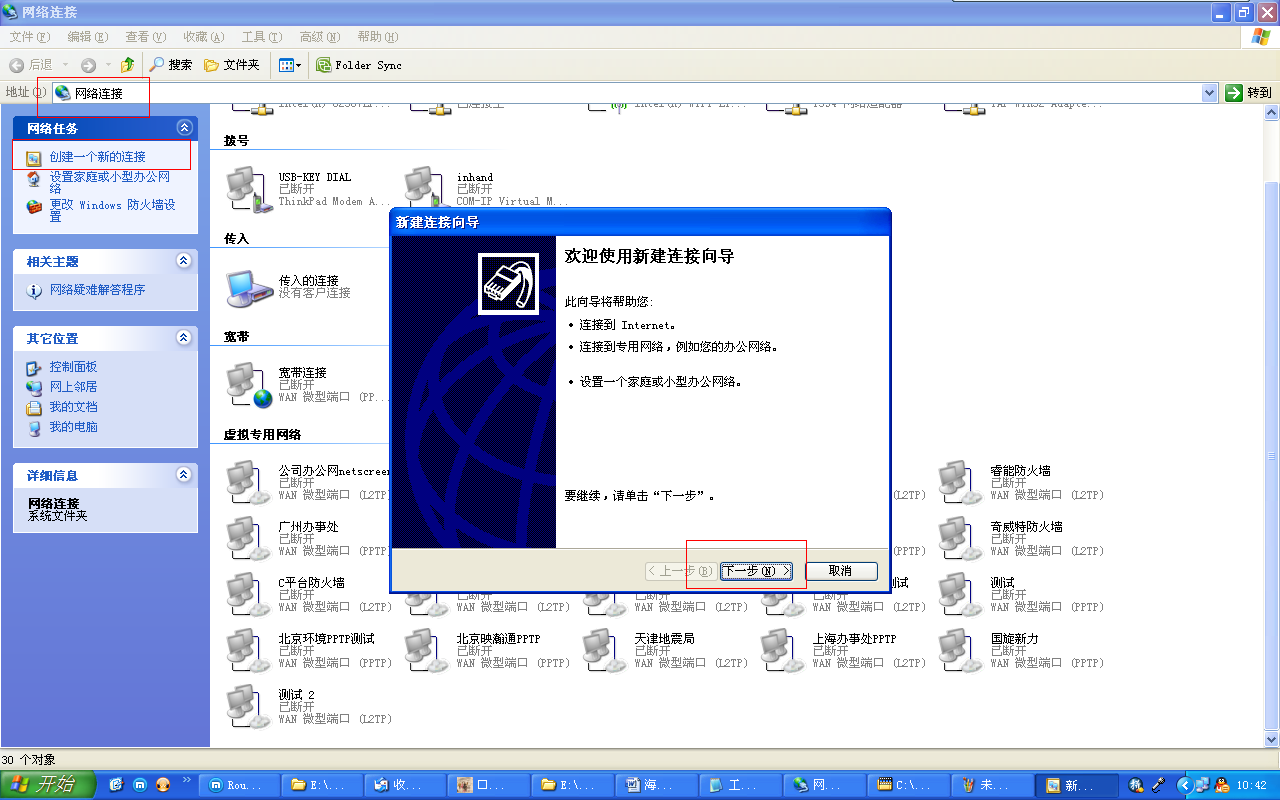Click the 取消 button in the wizard
This screenshot has width=1280, height=800.
841,570
